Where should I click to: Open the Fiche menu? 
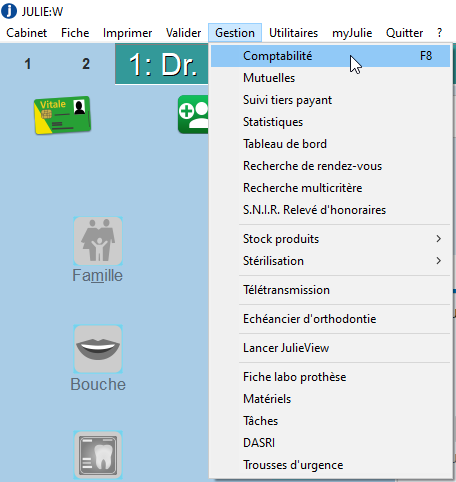[x=75, y=33]
